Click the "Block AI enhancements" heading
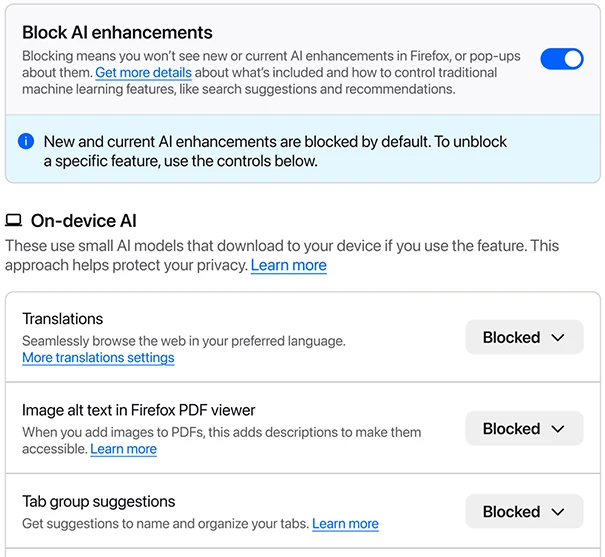Screen dimensions: 605x557 click(x=117, y=33)
